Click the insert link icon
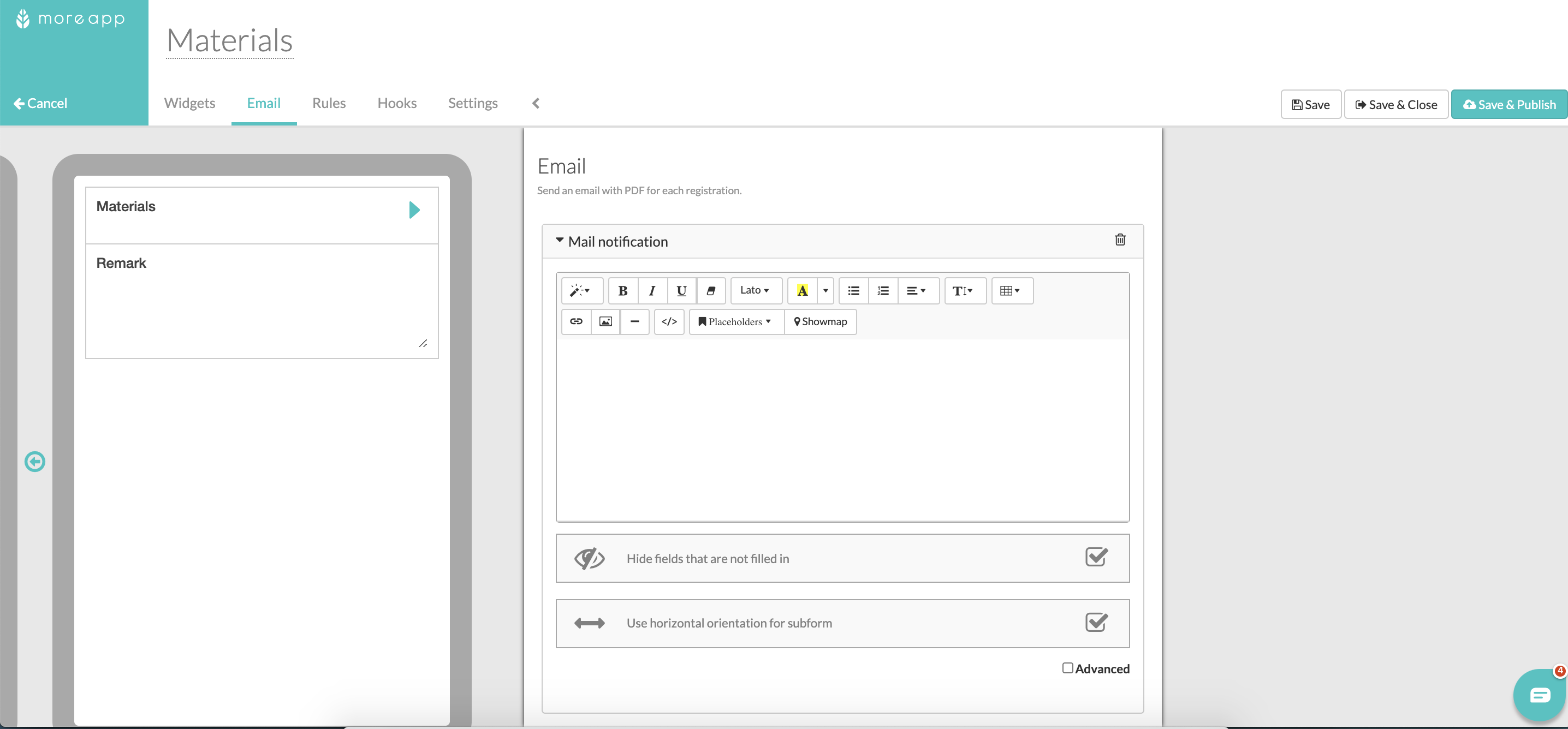The image size is (1568, 729). pyautogui.click(x=575, y=321)
